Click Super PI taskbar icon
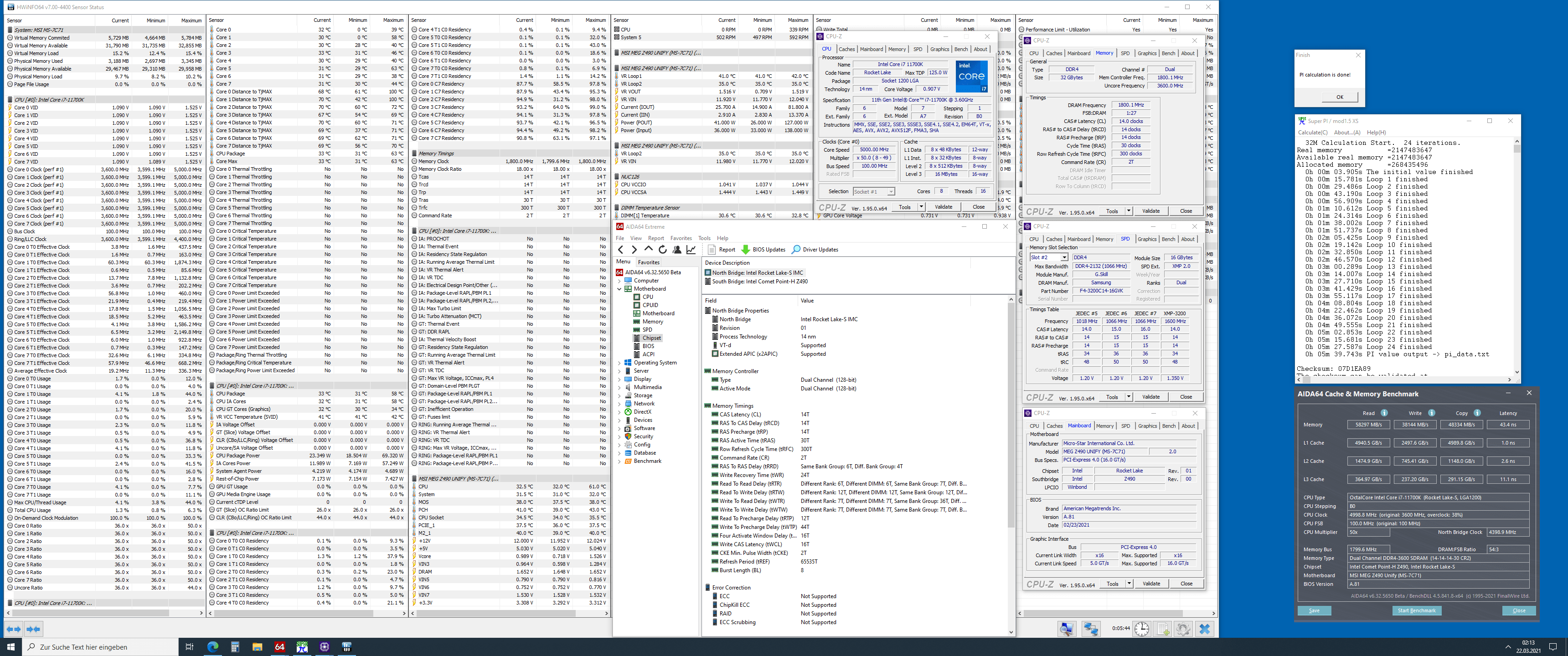 click(302, 647)
